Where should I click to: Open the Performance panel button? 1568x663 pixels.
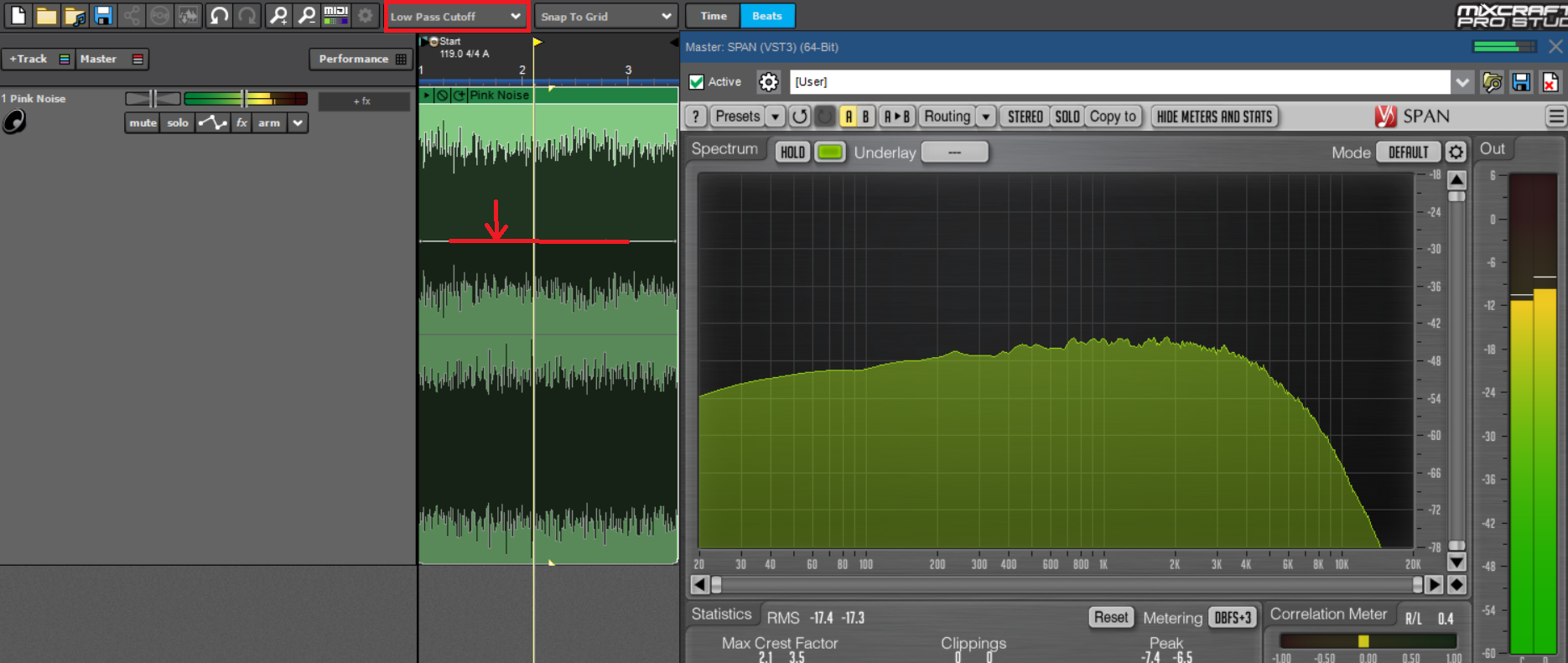tap(361, 59)
